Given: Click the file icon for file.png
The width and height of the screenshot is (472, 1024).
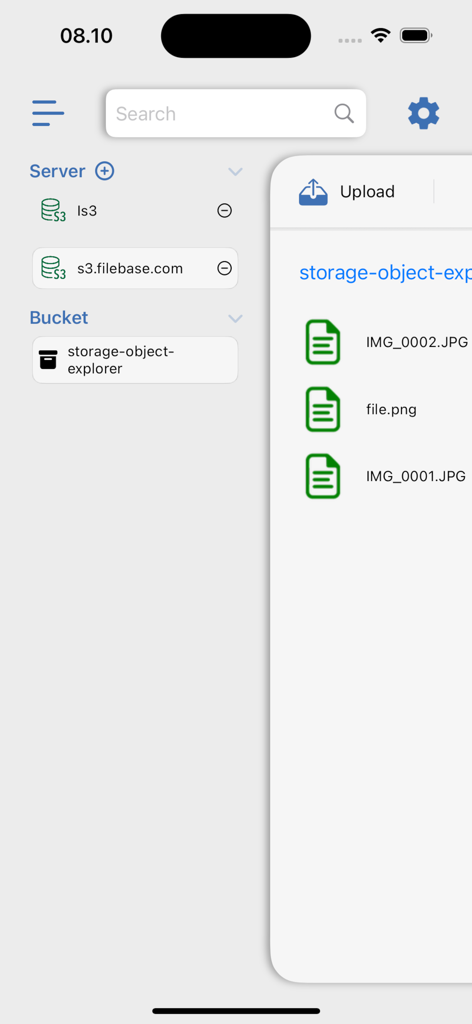Looking at the screenshot, I should [323, 409].
